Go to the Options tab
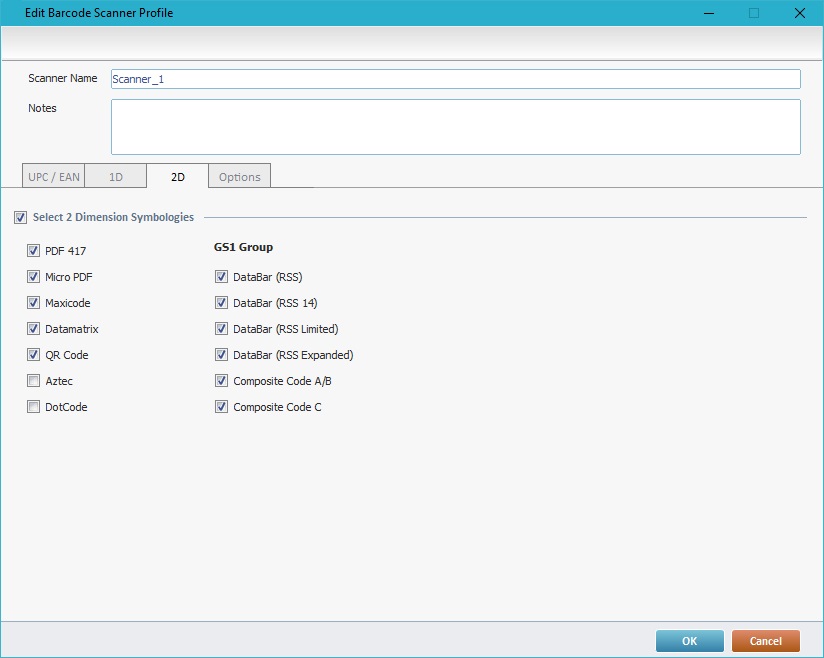 click(240, 177)
